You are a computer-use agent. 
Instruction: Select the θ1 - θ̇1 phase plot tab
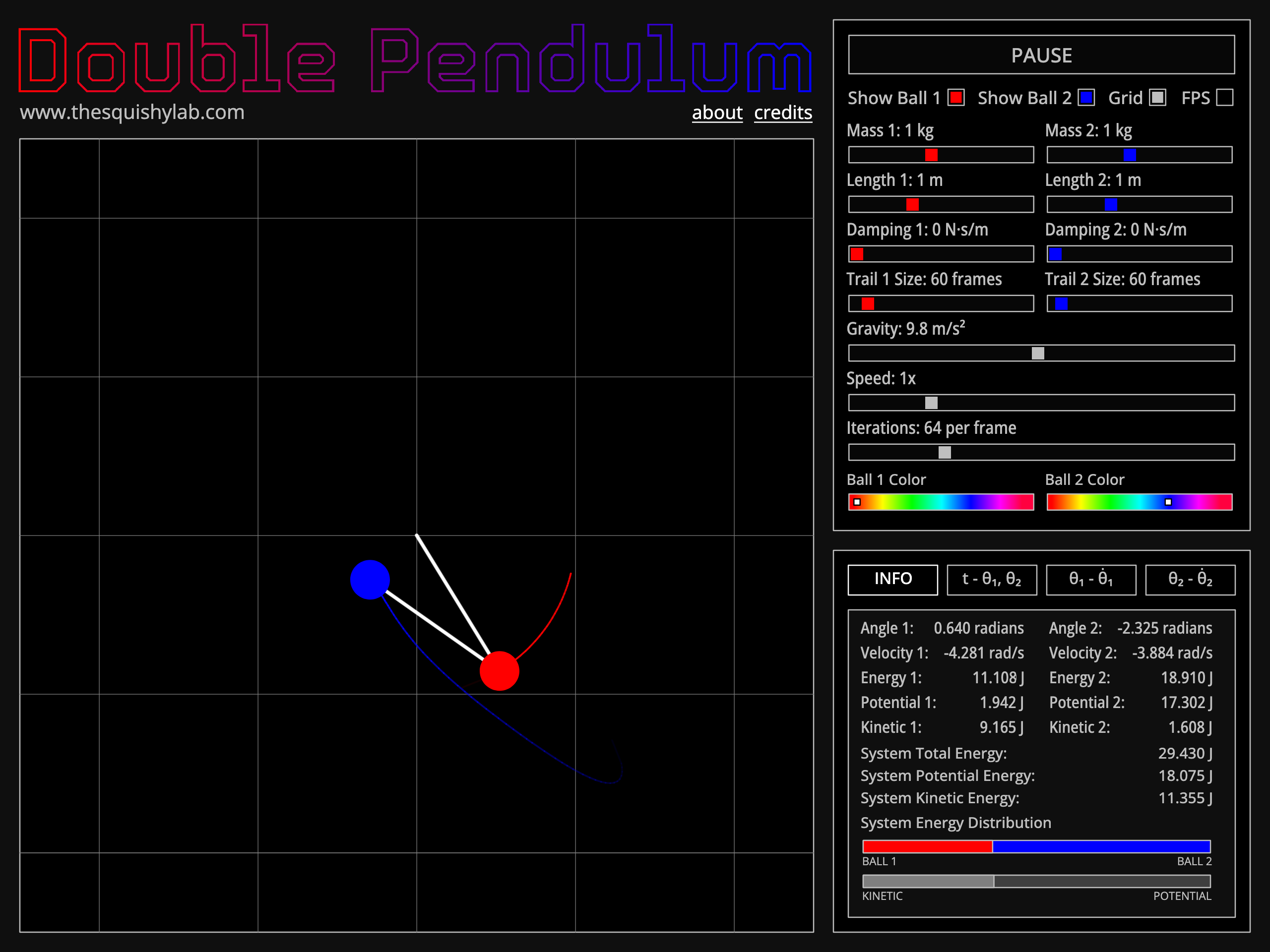click(x=1091, y=579)
